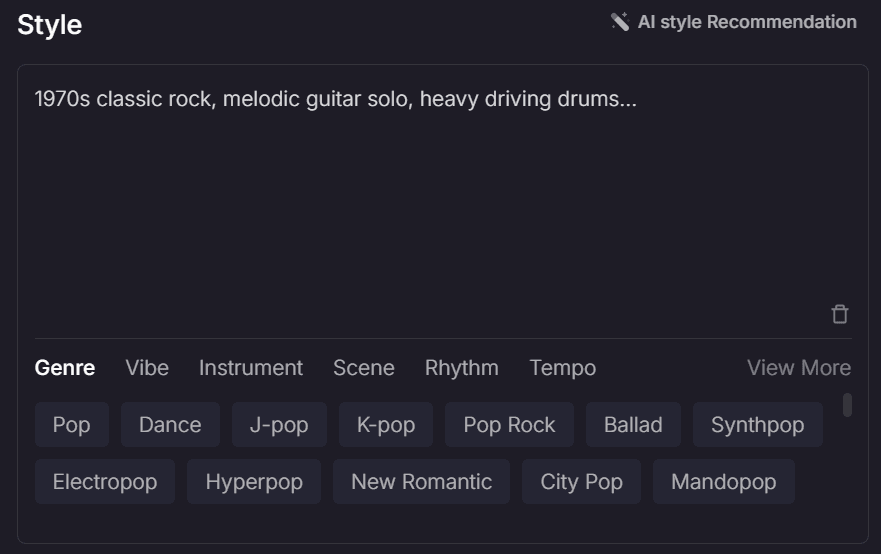
Task: Select the Hyperpop genre chip
Action: point(254,482)
